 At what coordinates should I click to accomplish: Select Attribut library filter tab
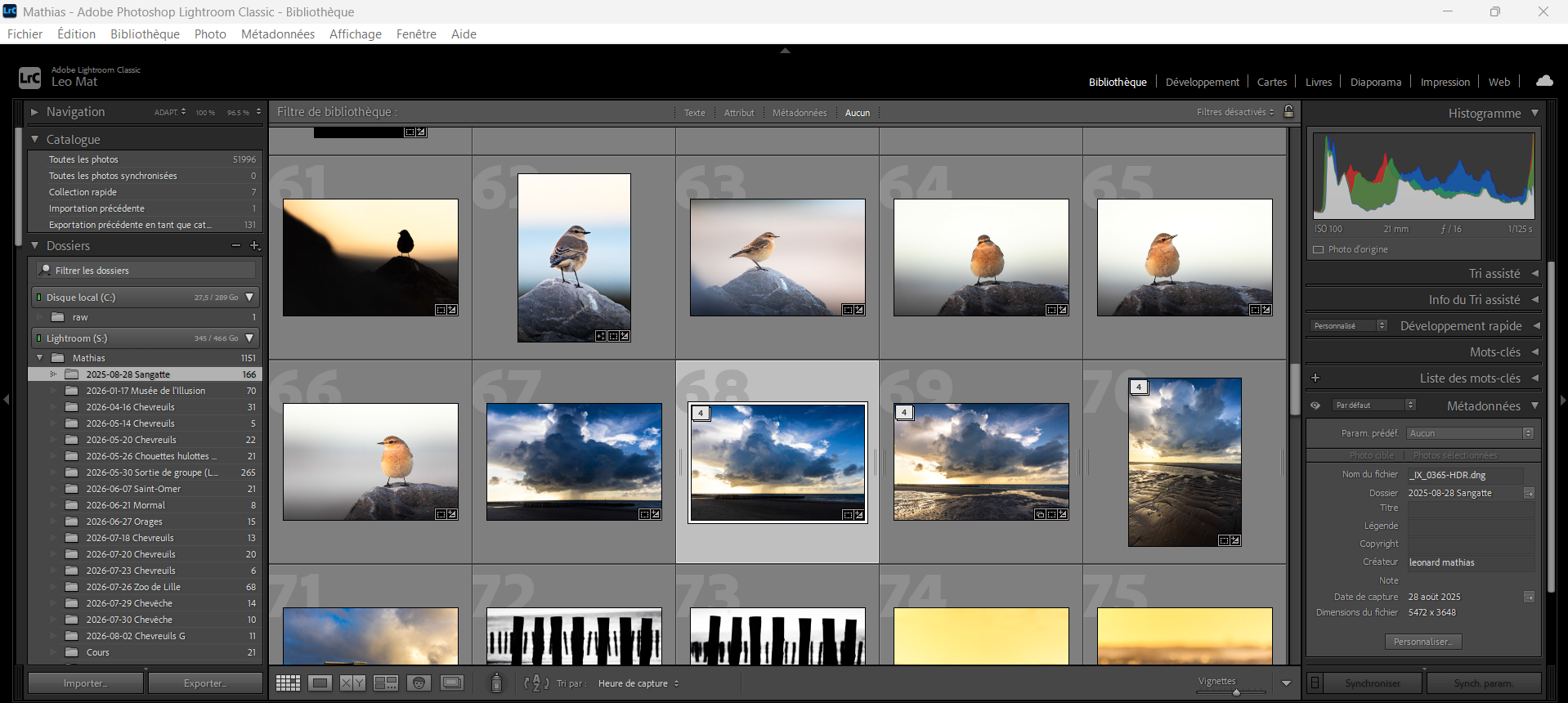tap(739, 113)
